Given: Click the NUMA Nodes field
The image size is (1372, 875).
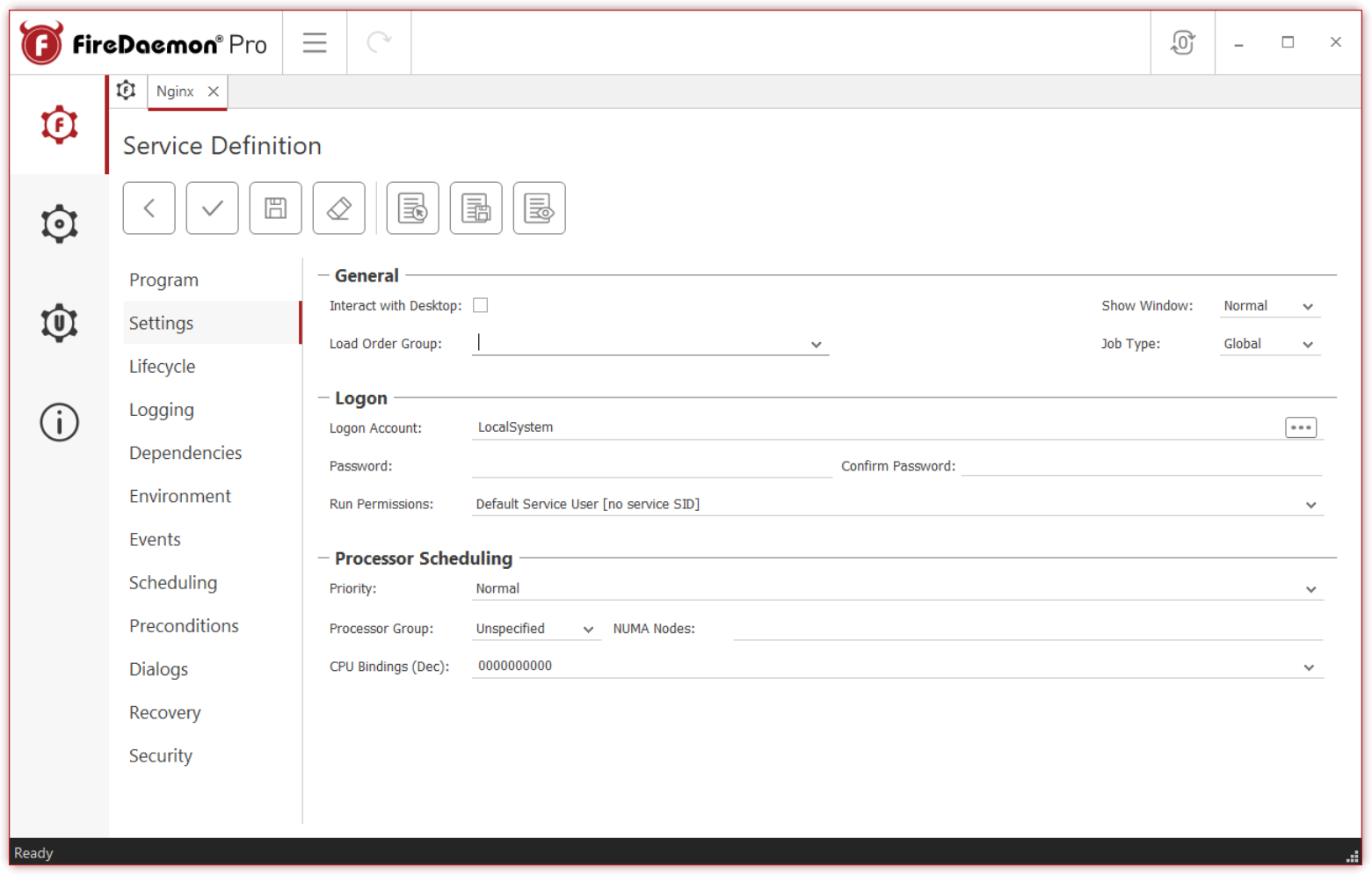Looking at the screenshot, I should coord(1027,628).
